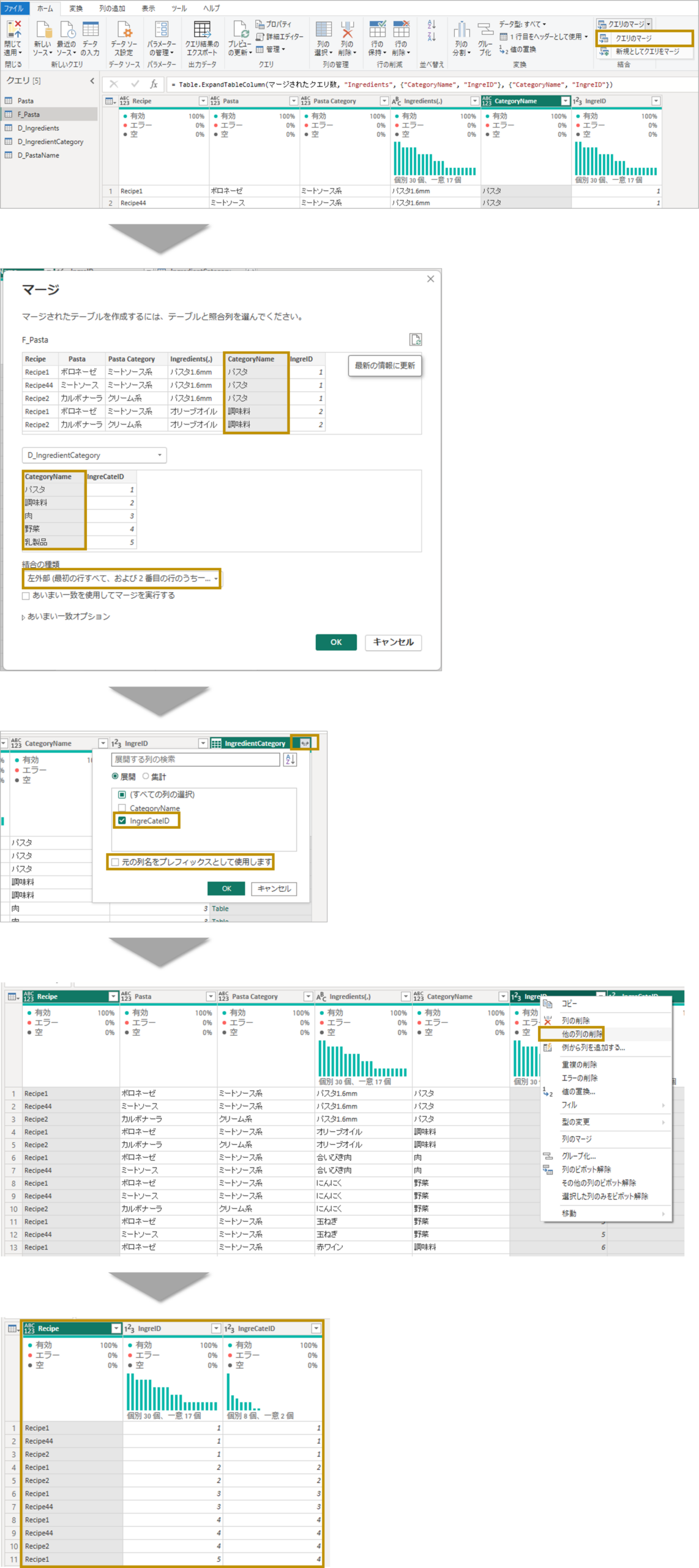
Task: Click the 列の削除 (Remove Columns) ribbon icon
Action: tap(347, 32)
